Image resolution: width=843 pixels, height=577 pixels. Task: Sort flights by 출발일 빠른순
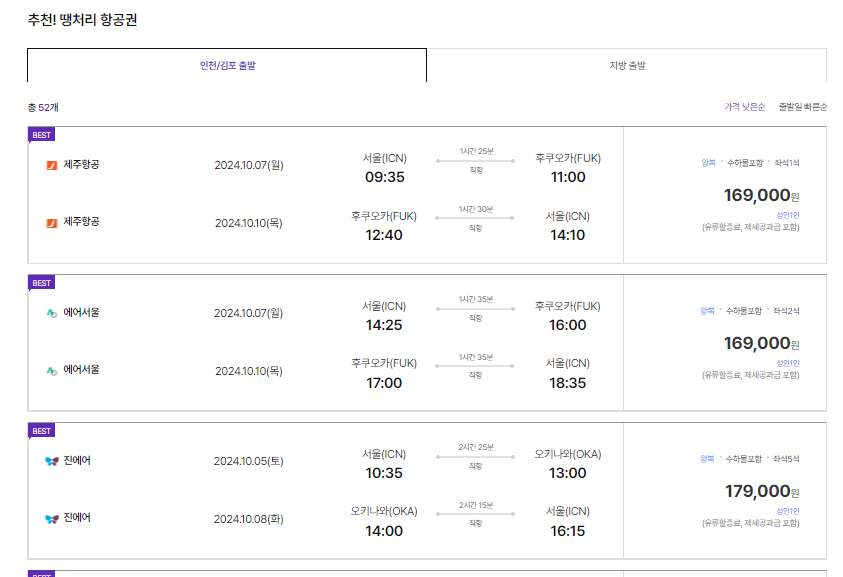pyautogui.click(x=803, y=107)
